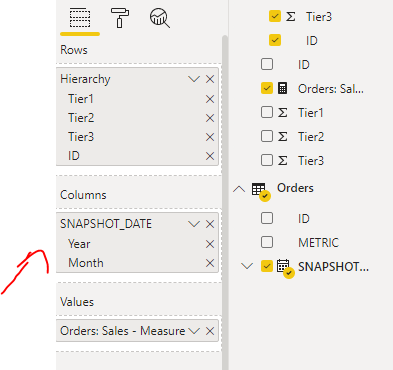The height and width of the screenshot is (370, 393).
Task: Select the Hierarchy field label in Rows
Action: [85, 79]
